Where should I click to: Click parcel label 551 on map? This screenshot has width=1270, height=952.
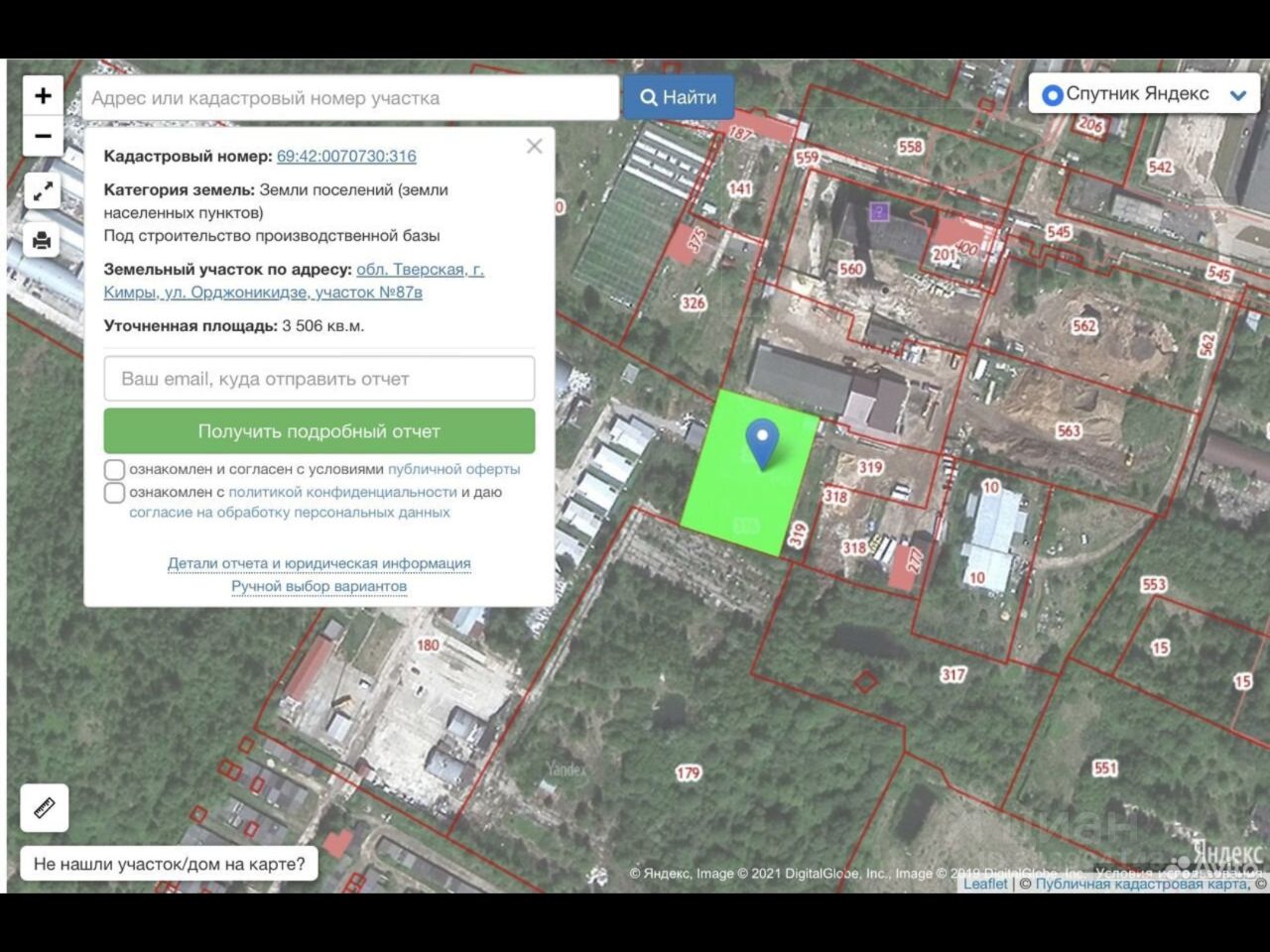point(1105,768)
